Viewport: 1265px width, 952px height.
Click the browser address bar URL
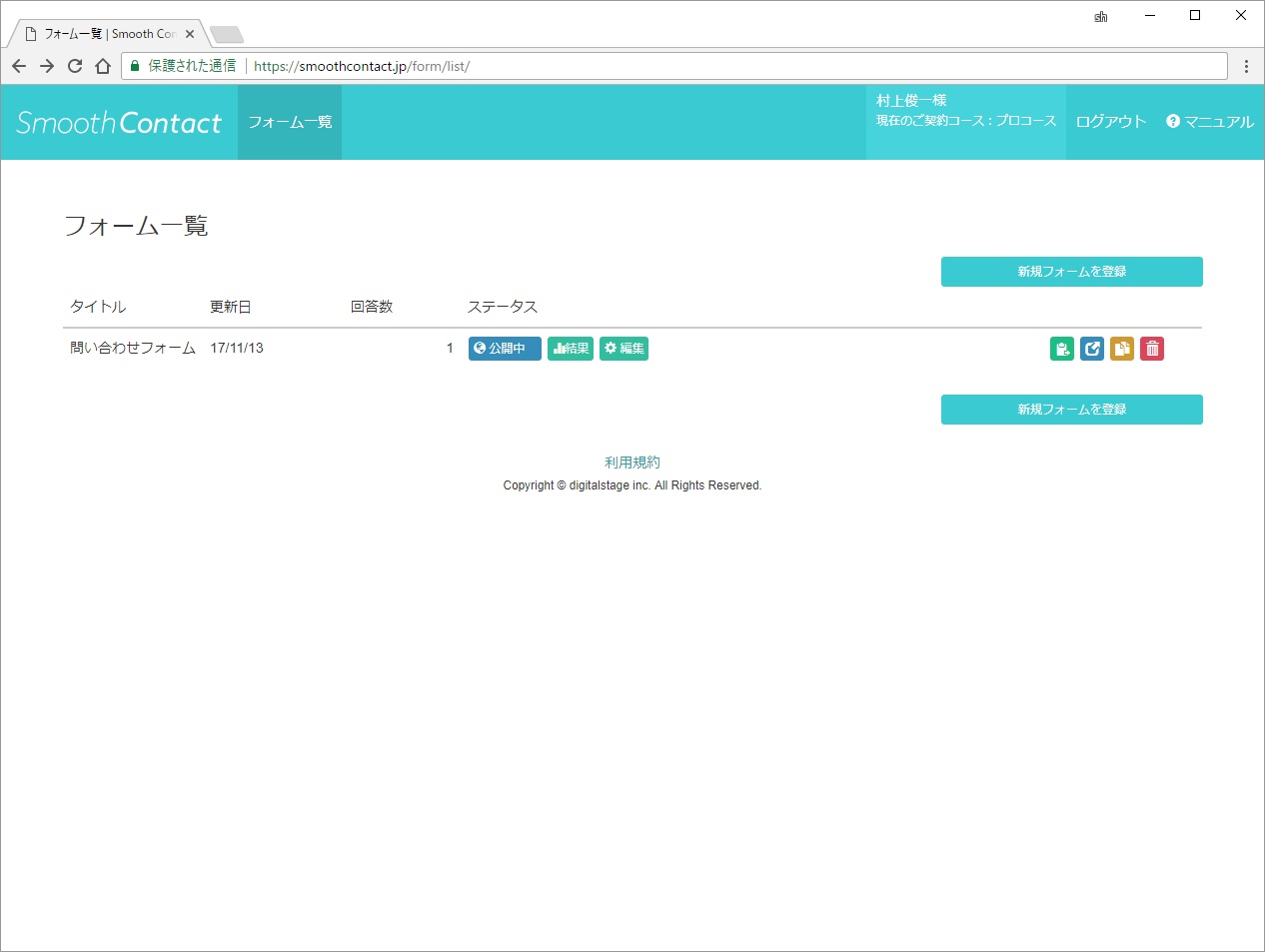362,66
